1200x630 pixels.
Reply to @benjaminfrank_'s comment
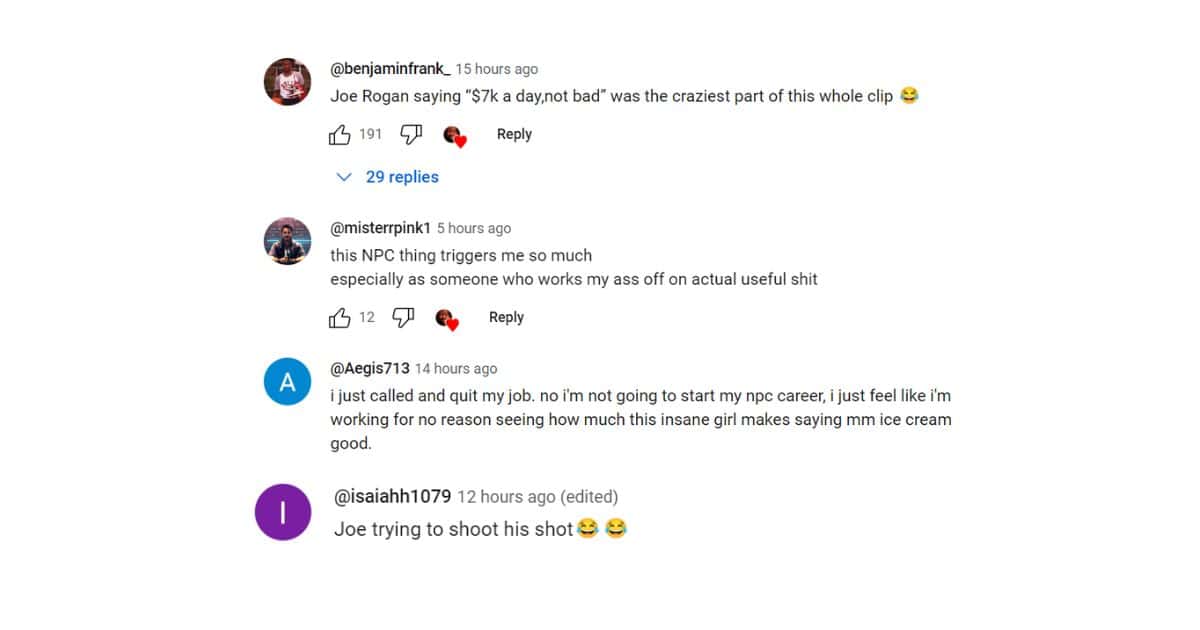[x=514, y=133]
